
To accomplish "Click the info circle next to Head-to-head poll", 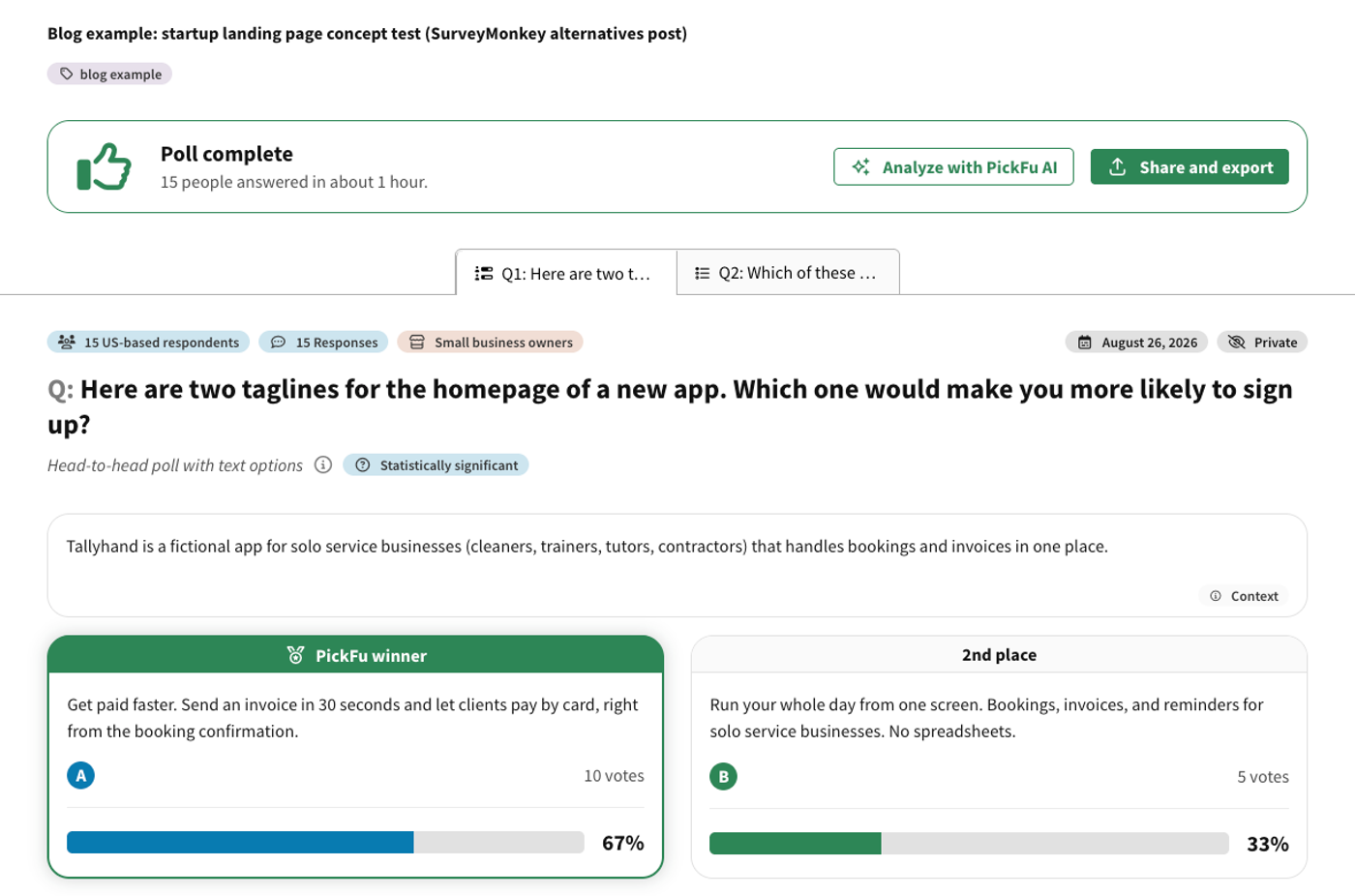I will (x=323, y=464).
